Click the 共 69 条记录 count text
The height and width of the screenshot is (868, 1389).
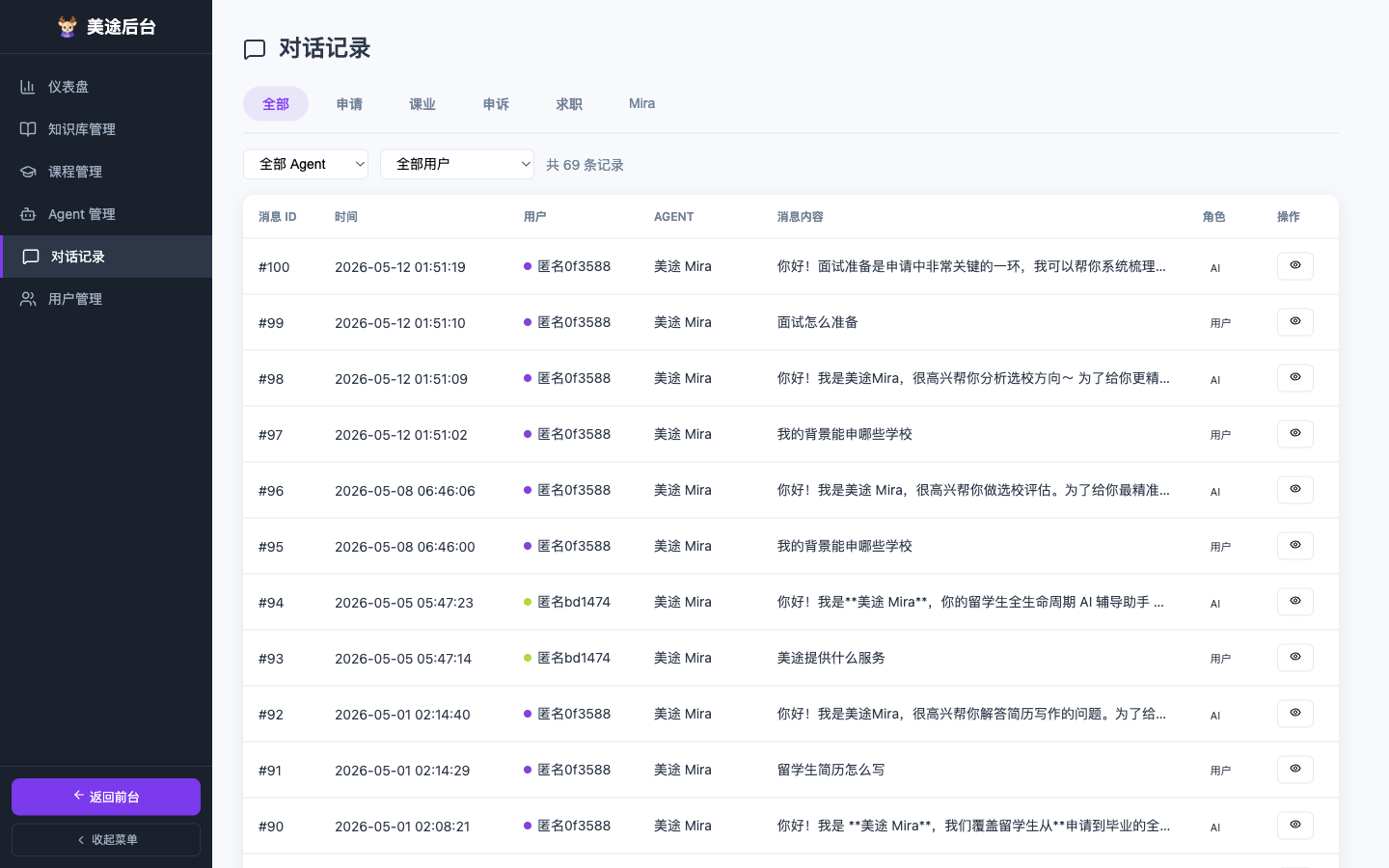585,165
